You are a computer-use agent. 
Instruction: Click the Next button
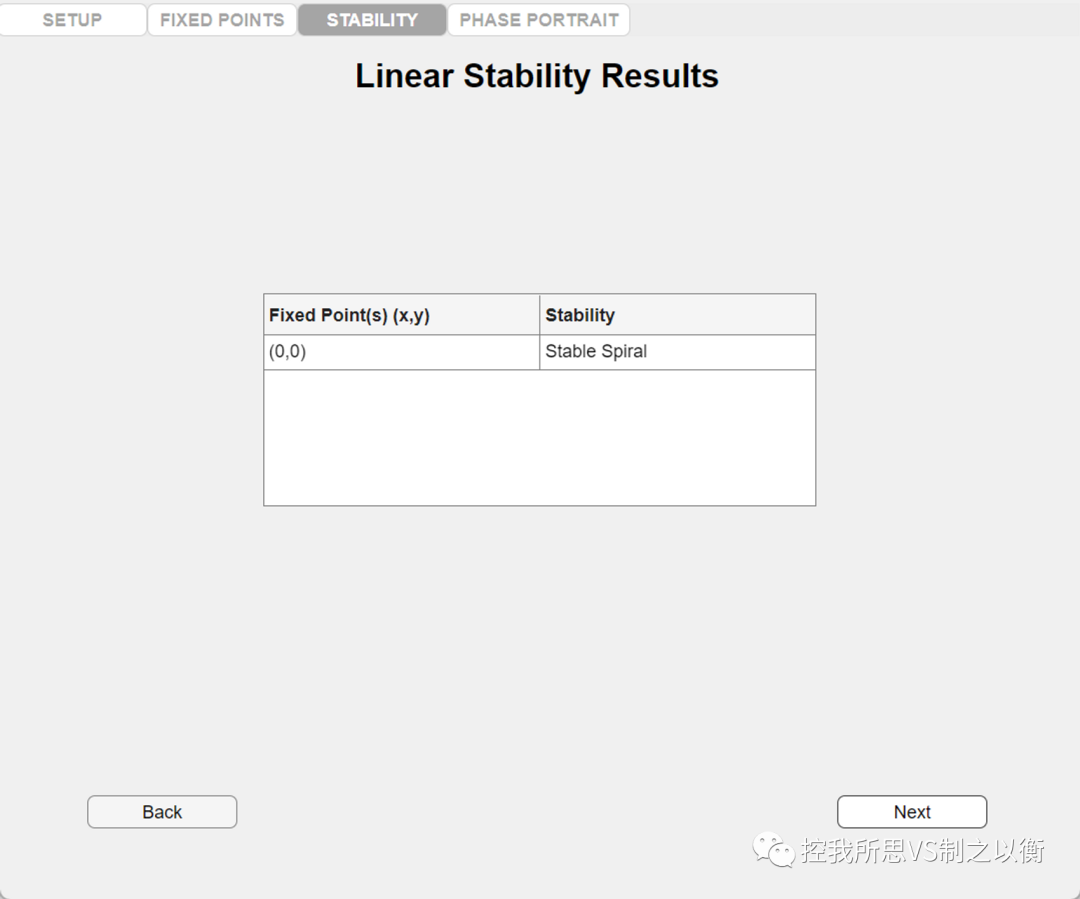coord(912,812)
